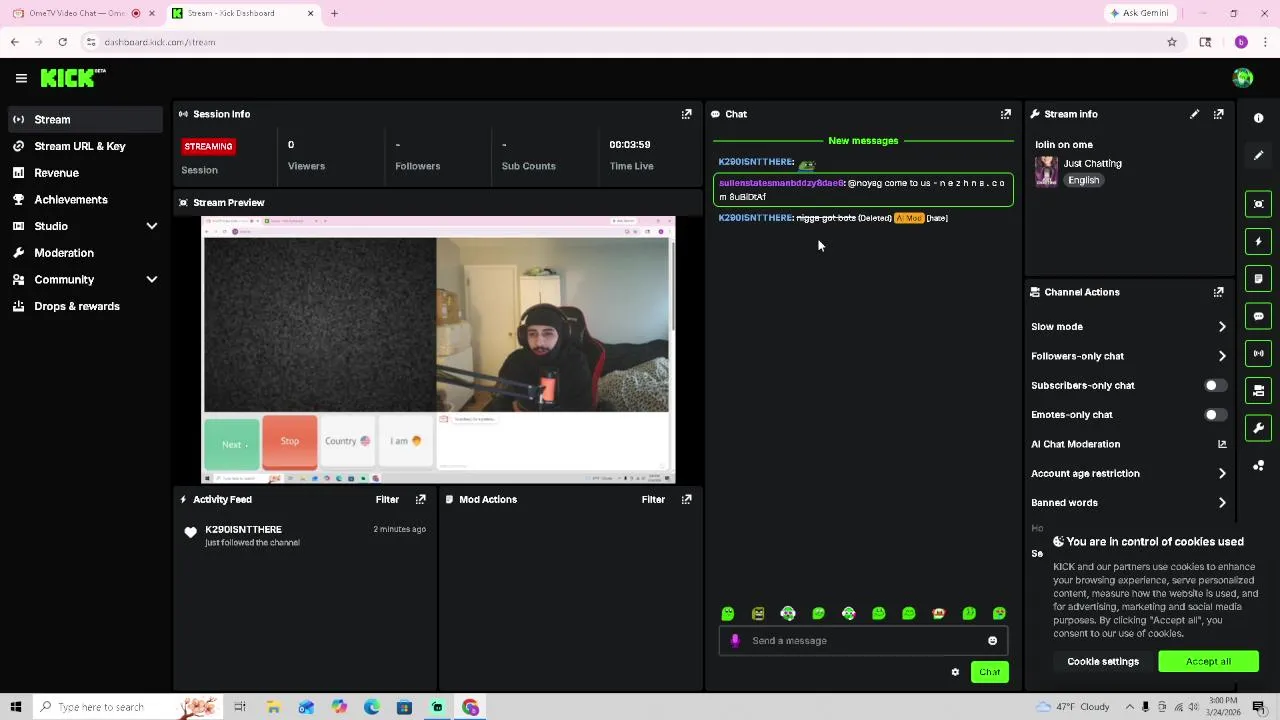Toggle the note widget in right sidebar
The width and height of the screenshot is (1280, 720).
[x=1258, y=278]
